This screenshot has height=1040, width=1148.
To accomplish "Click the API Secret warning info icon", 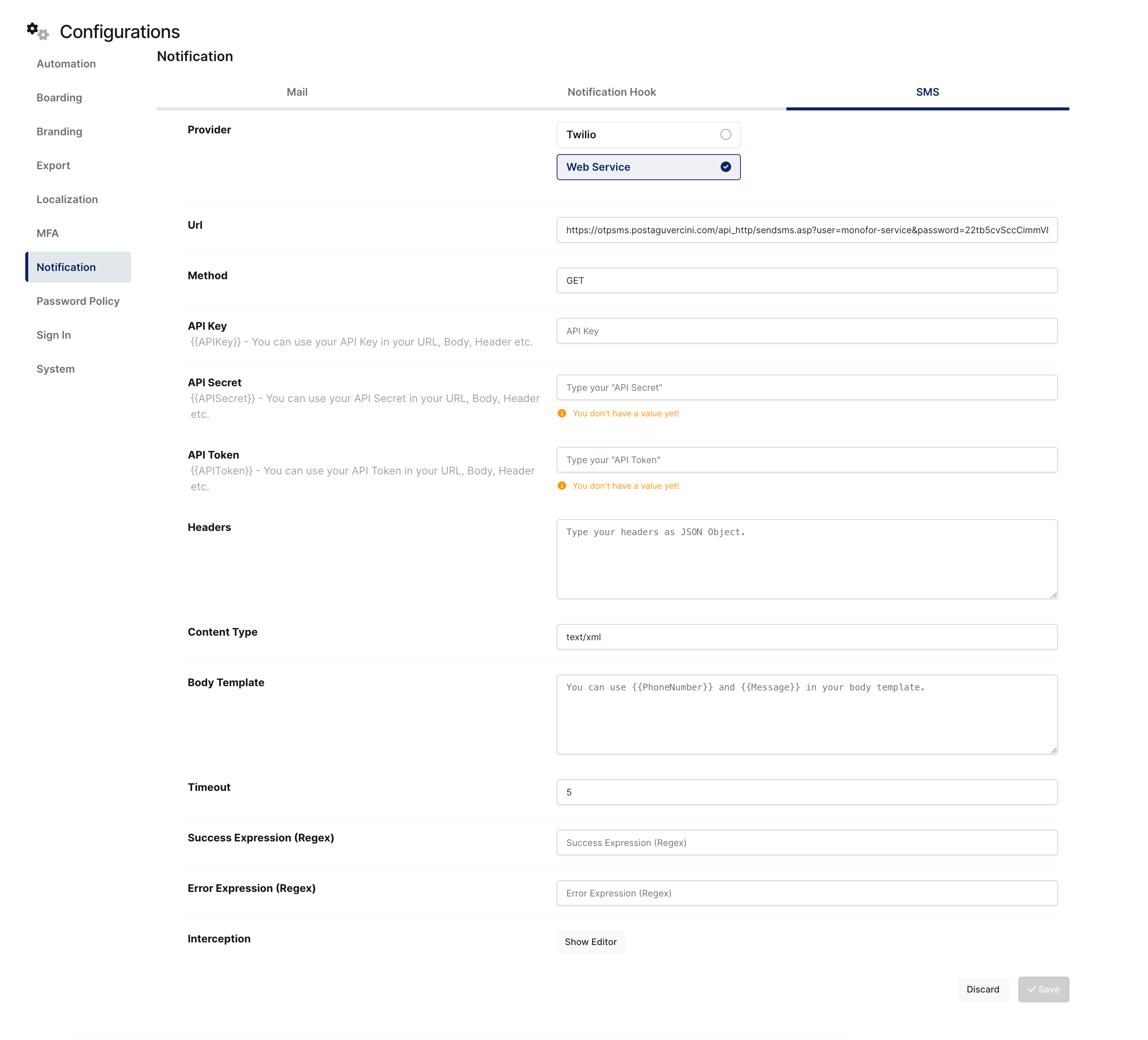I will tap(562, 413).
